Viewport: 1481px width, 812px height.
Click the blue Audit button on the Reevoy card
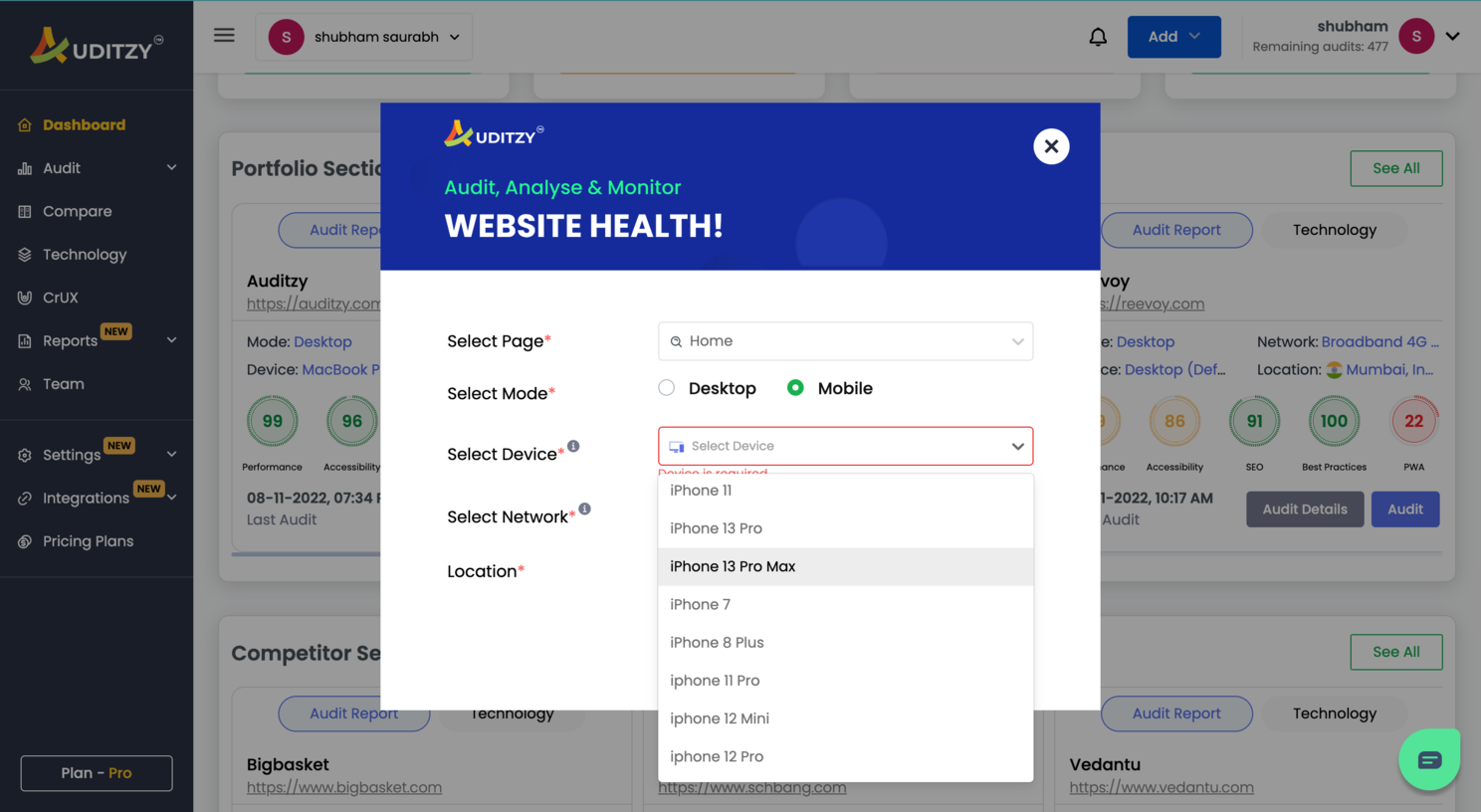point(1405,509)
